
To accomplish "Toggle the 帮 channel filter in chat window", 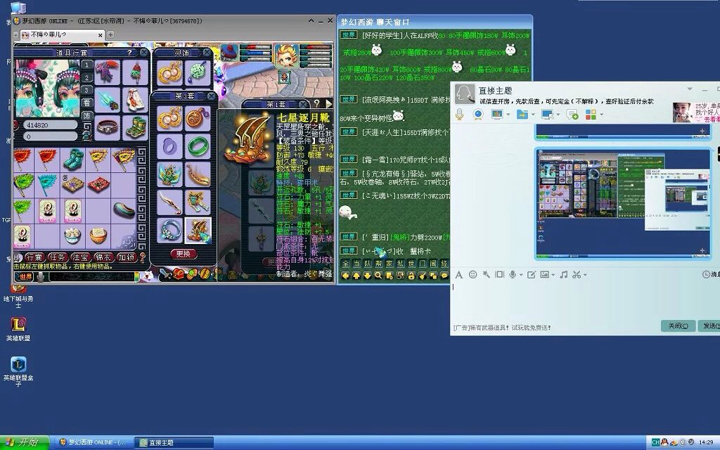I will pos(378,264).
